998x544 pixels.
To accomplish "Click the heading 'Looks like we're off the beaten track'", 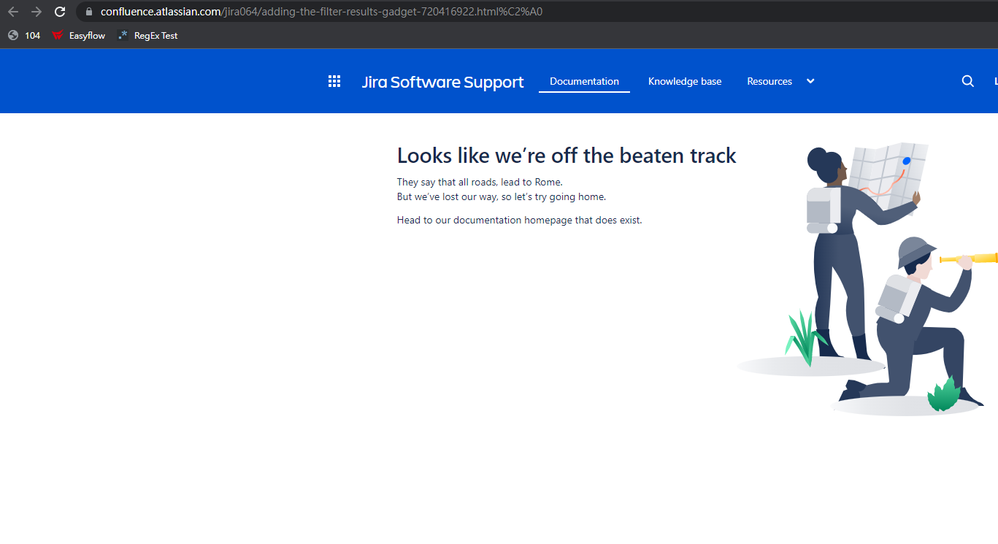I will (x=566, y=156).
